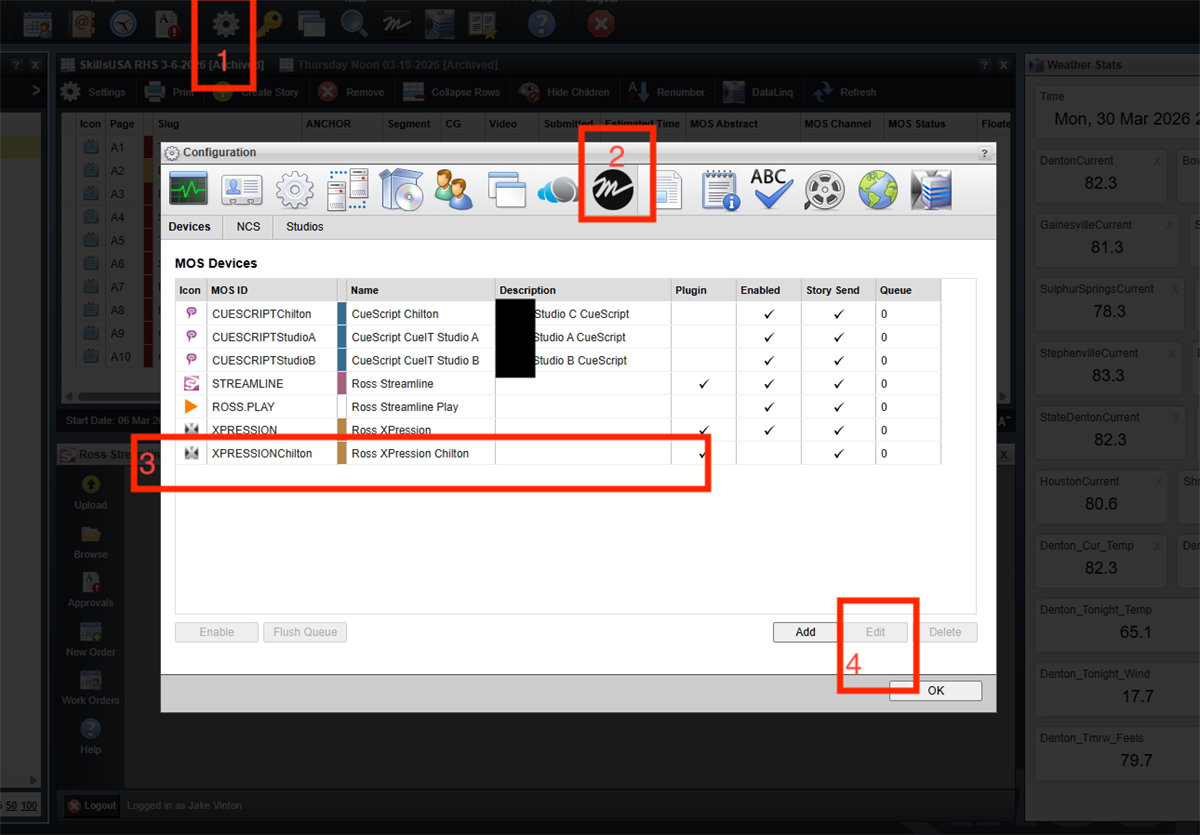The width and height of the screenshot is (1200, 835).
Task: Open the ABC spell check configuration icon
Action: click(x=771, y=189)
